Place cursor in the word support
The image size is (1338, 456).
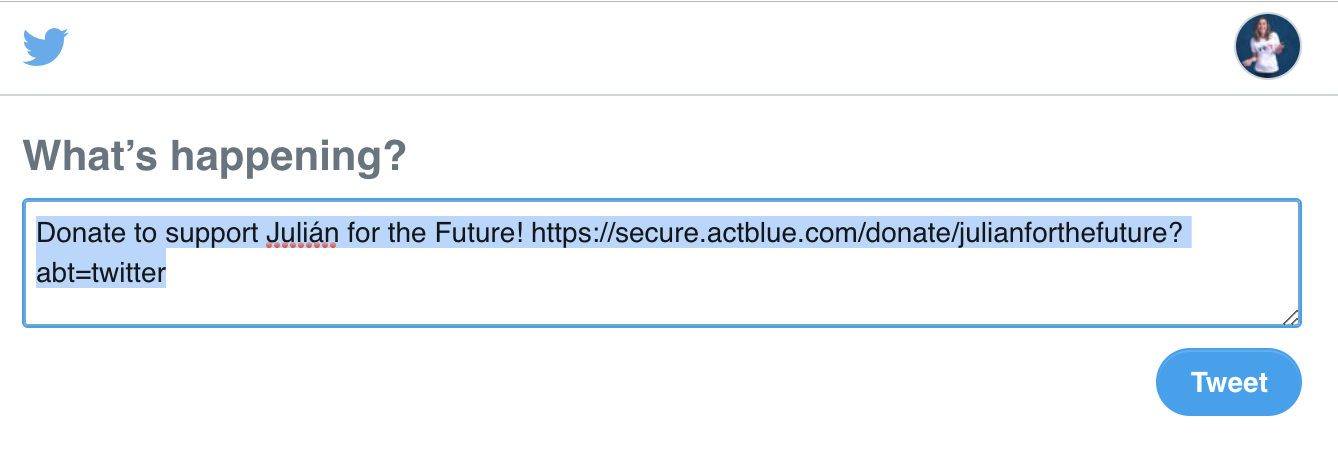point(212,233)
